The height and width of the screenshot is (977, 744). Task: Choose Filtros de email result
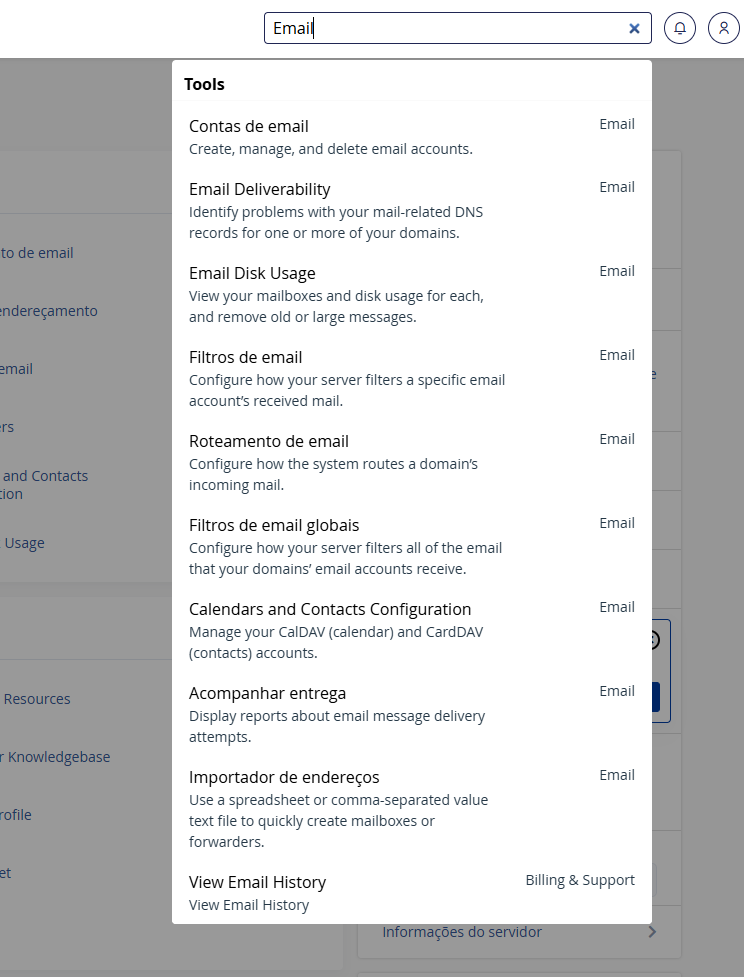[246, 357]
